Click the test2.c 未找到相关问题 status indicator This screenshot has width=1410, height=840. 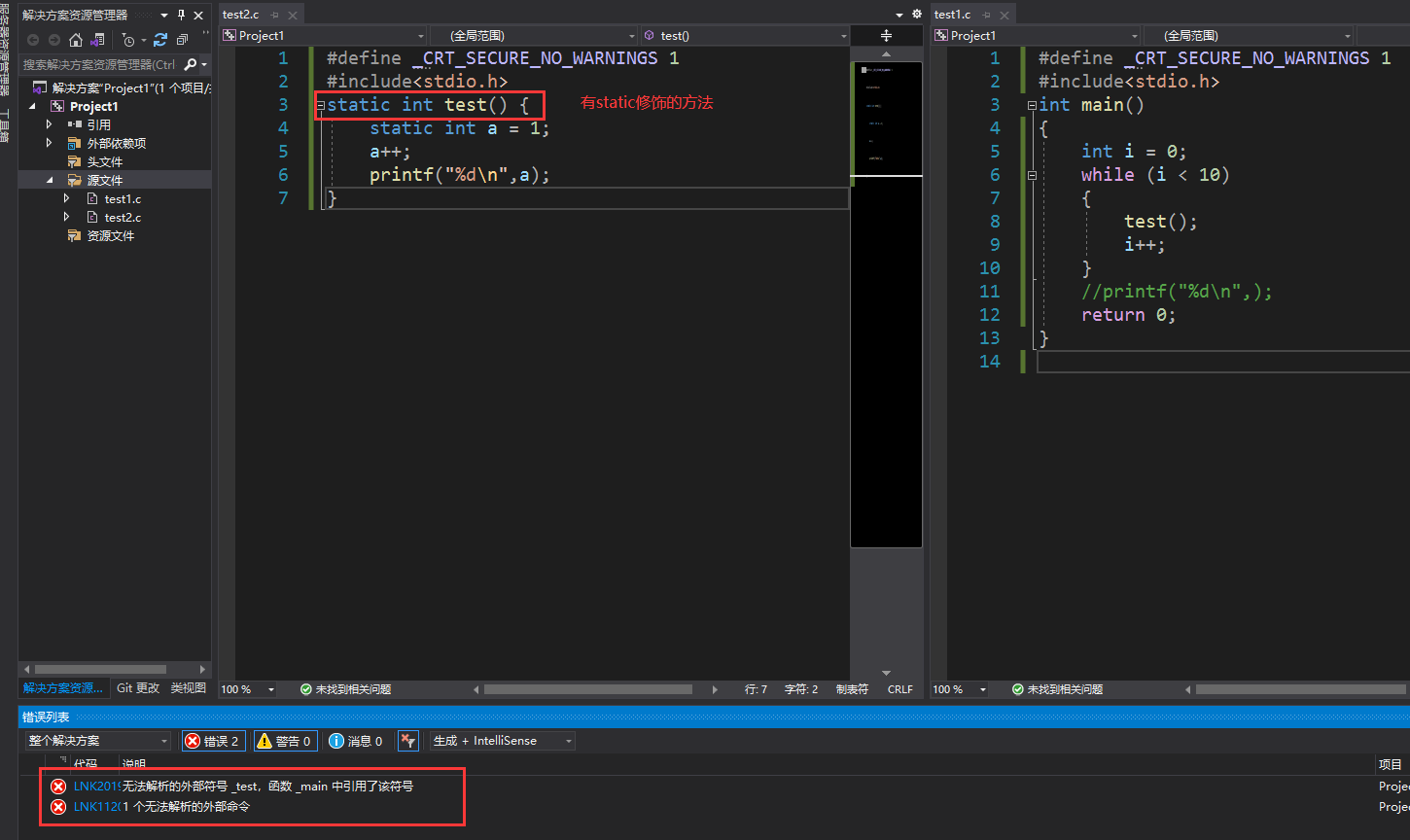click(x=345, y=689)
